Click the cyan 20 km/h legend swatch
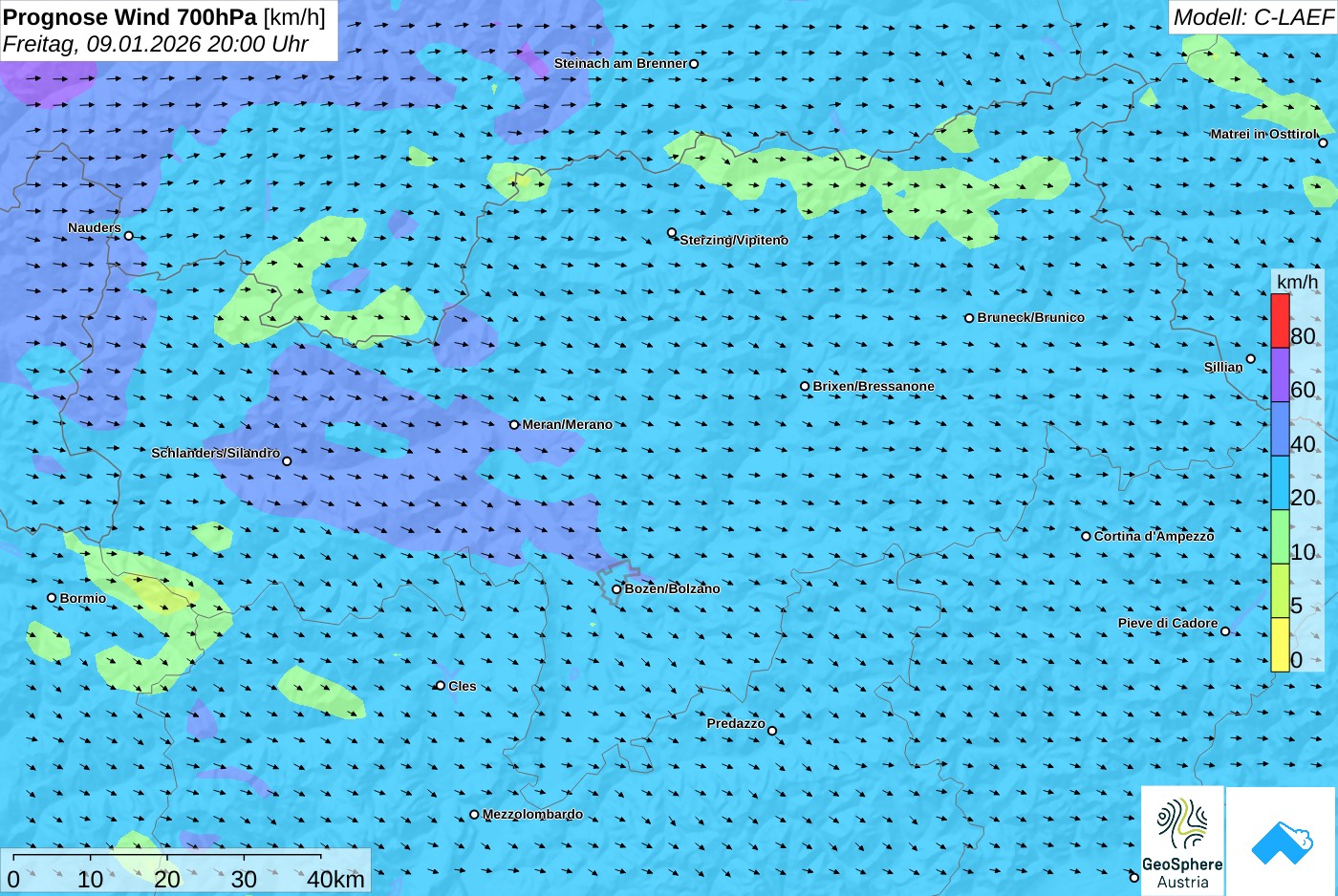 pos(1280,483)
